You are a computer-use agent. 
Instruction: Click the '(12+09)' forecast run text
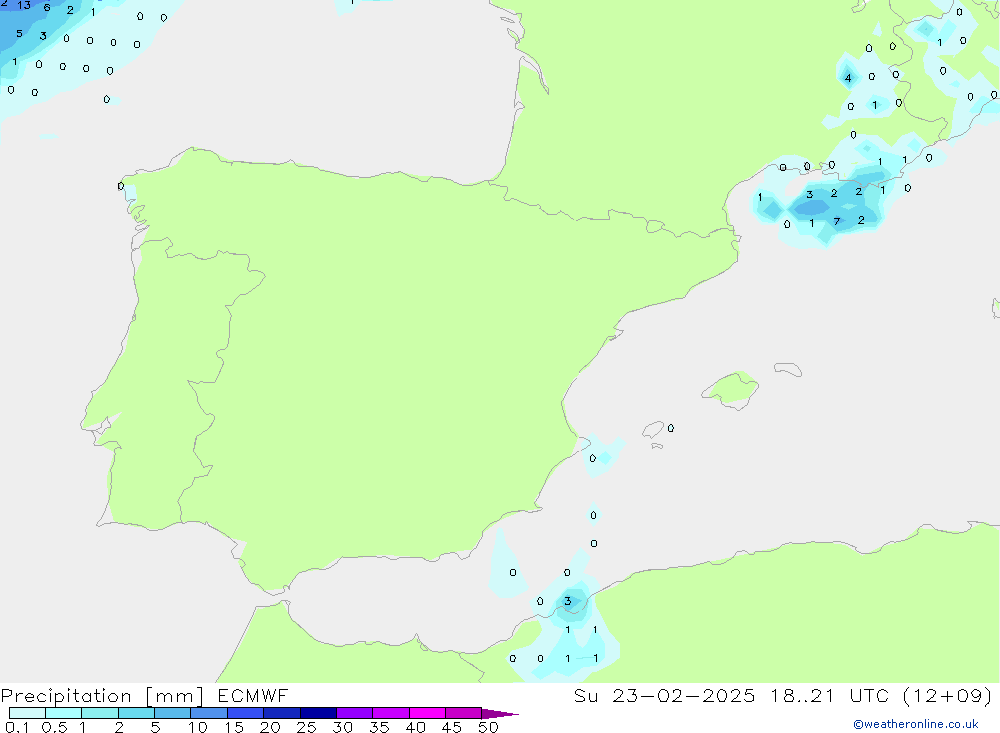tap(948, 695)
